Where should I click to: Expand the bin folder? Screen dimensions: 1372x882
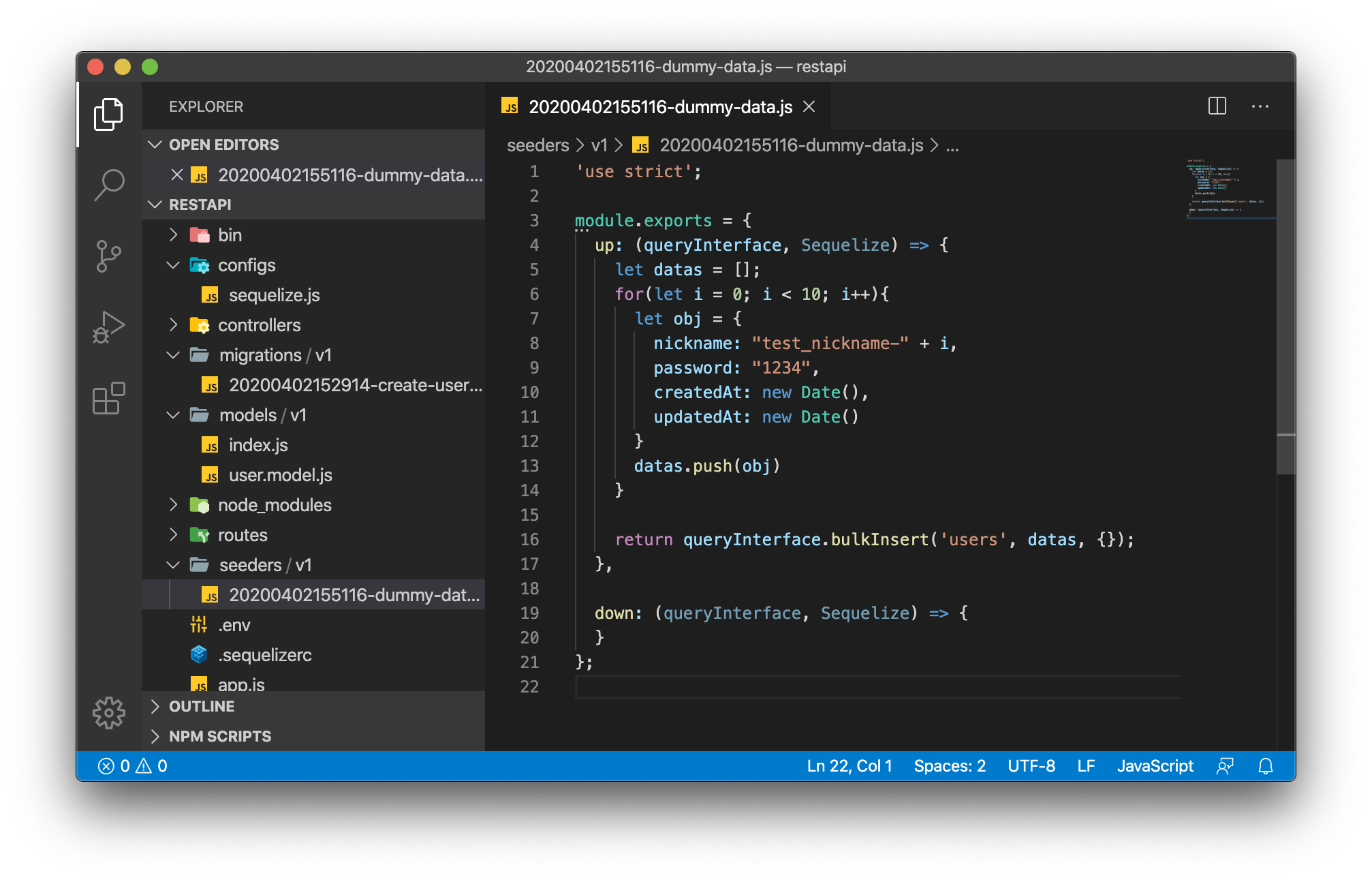pos(229,235)
